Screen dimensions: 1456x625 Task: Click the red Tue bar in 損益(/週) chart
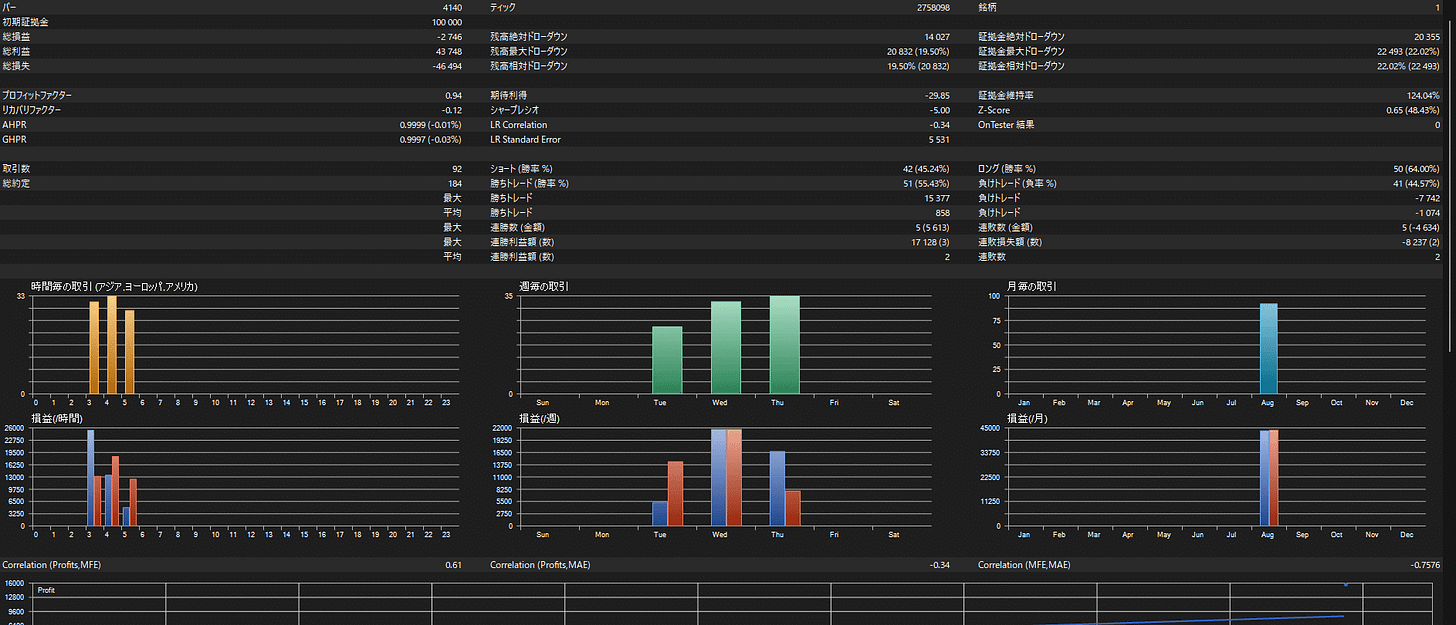click(x=675, y=494)
